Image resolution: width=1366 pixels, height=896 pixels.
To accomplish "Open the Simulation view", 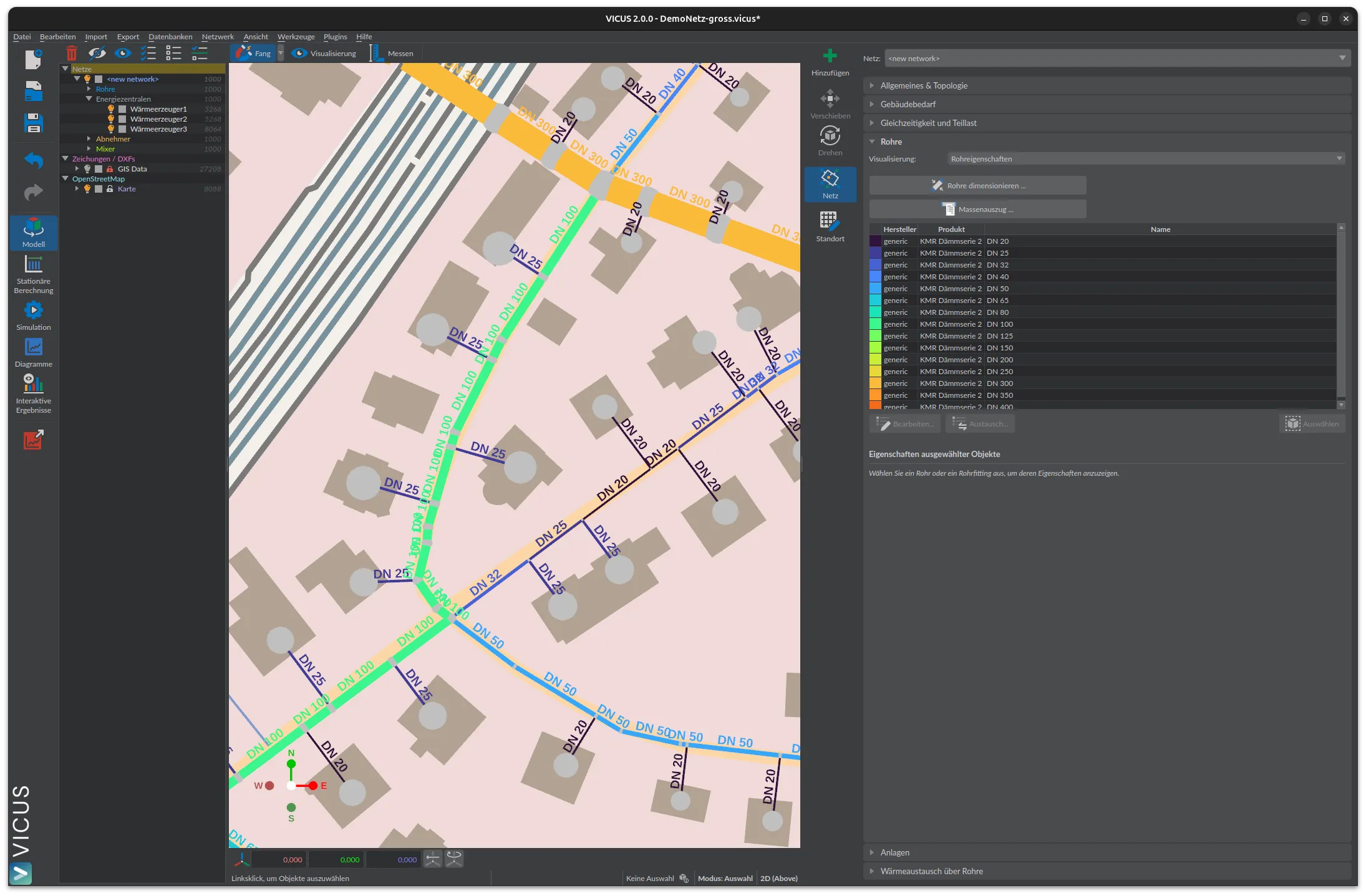I will [34, 316].
